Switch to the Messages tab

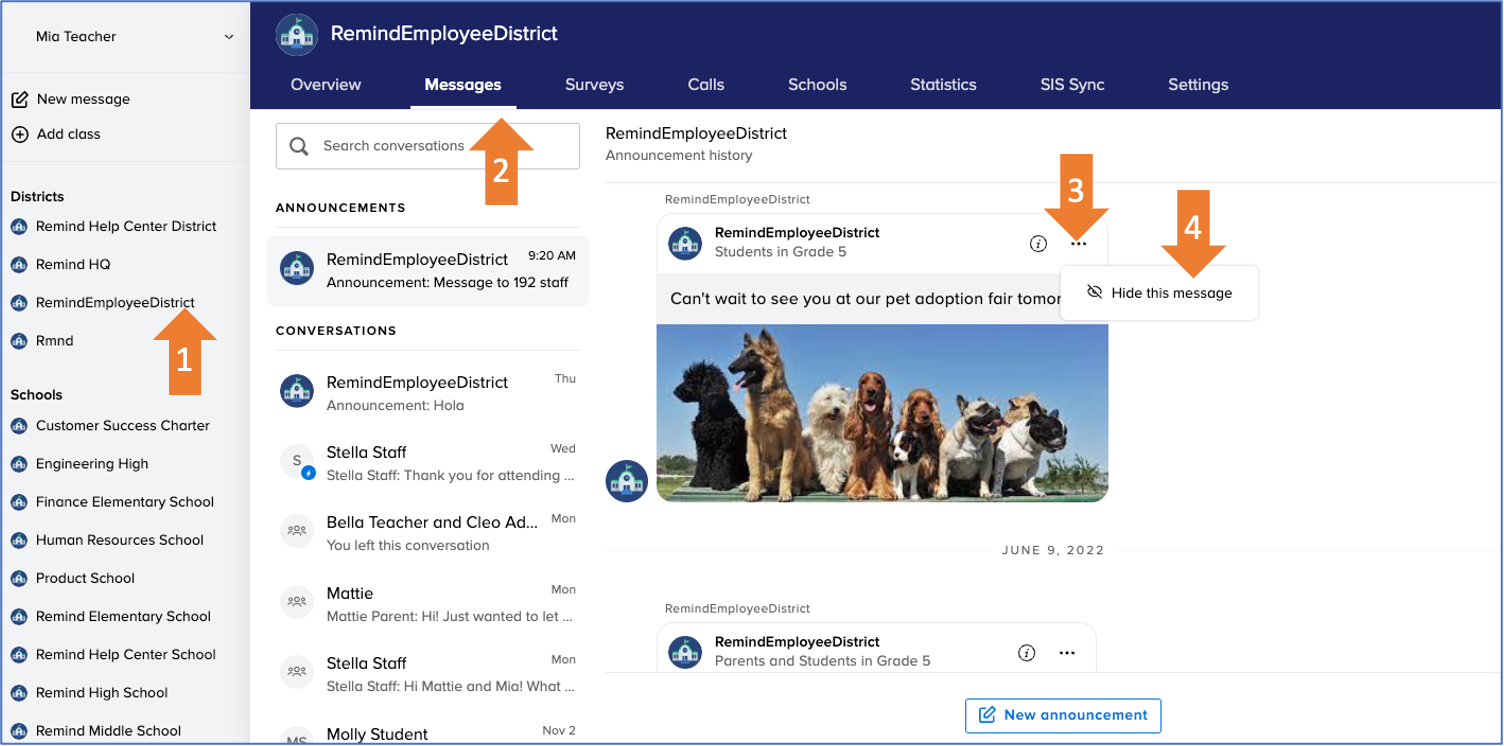pos(463,85)
